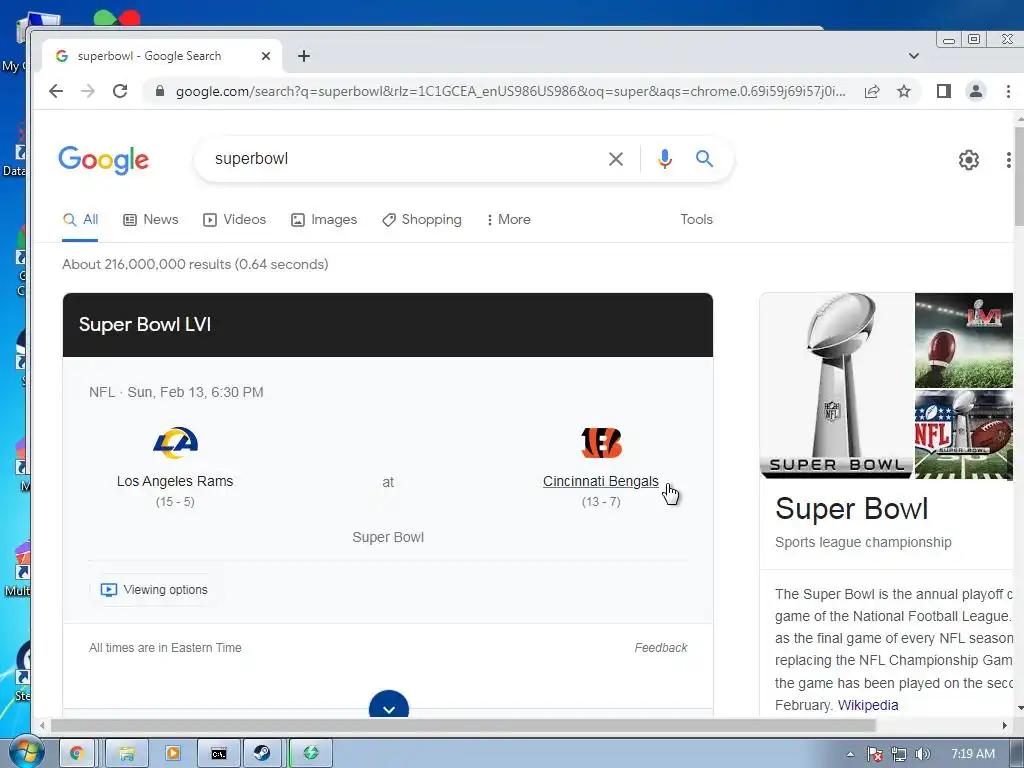Click the blue magnifier search icon
The width and height of the screenshot is (1024, 768).
[704, 159]
